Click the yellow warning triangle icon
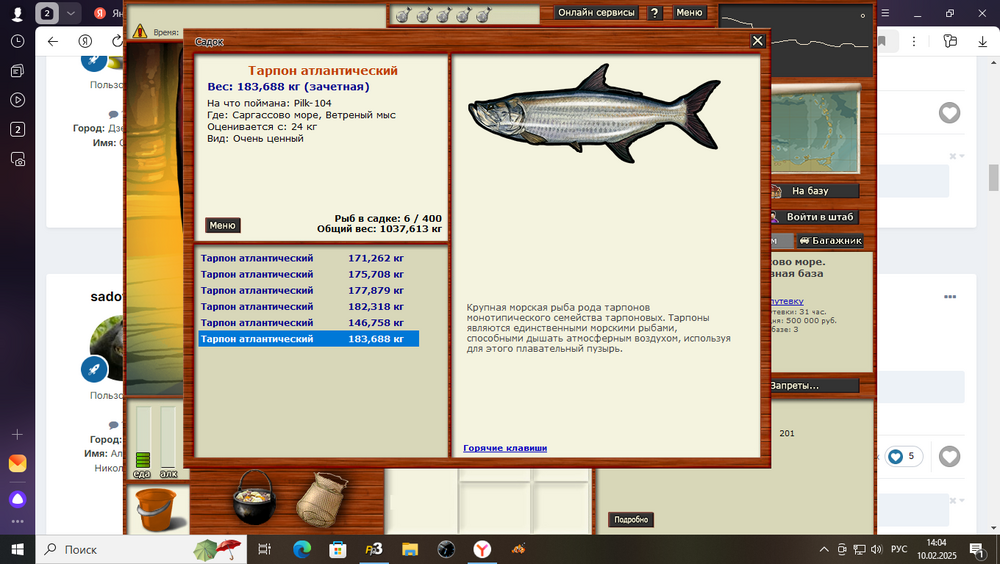Screen dimensions: 1000x564 139,32
